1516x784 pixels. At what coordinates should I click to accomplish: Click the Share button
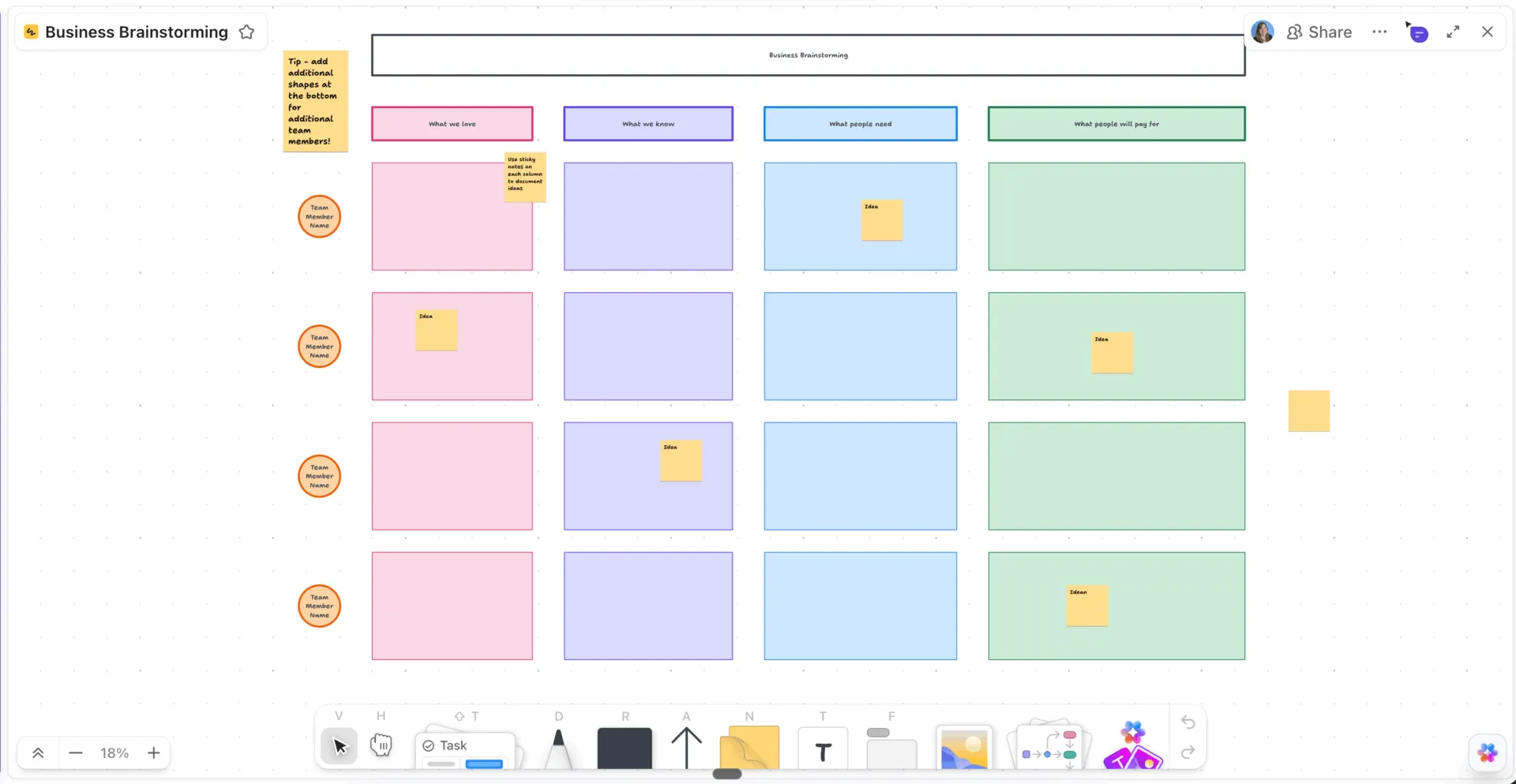[1319, 32]
